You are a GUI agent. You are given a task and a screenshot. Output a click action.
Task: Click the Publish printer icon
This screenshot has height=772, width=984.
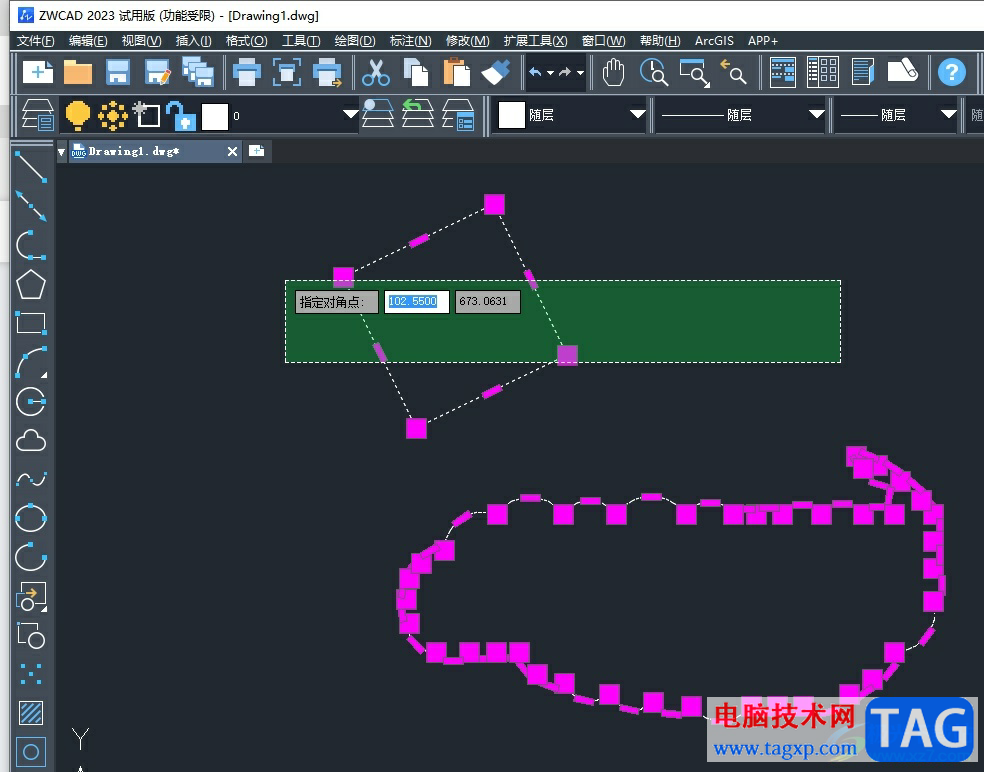pyautogui.click(x=327, y=72)
